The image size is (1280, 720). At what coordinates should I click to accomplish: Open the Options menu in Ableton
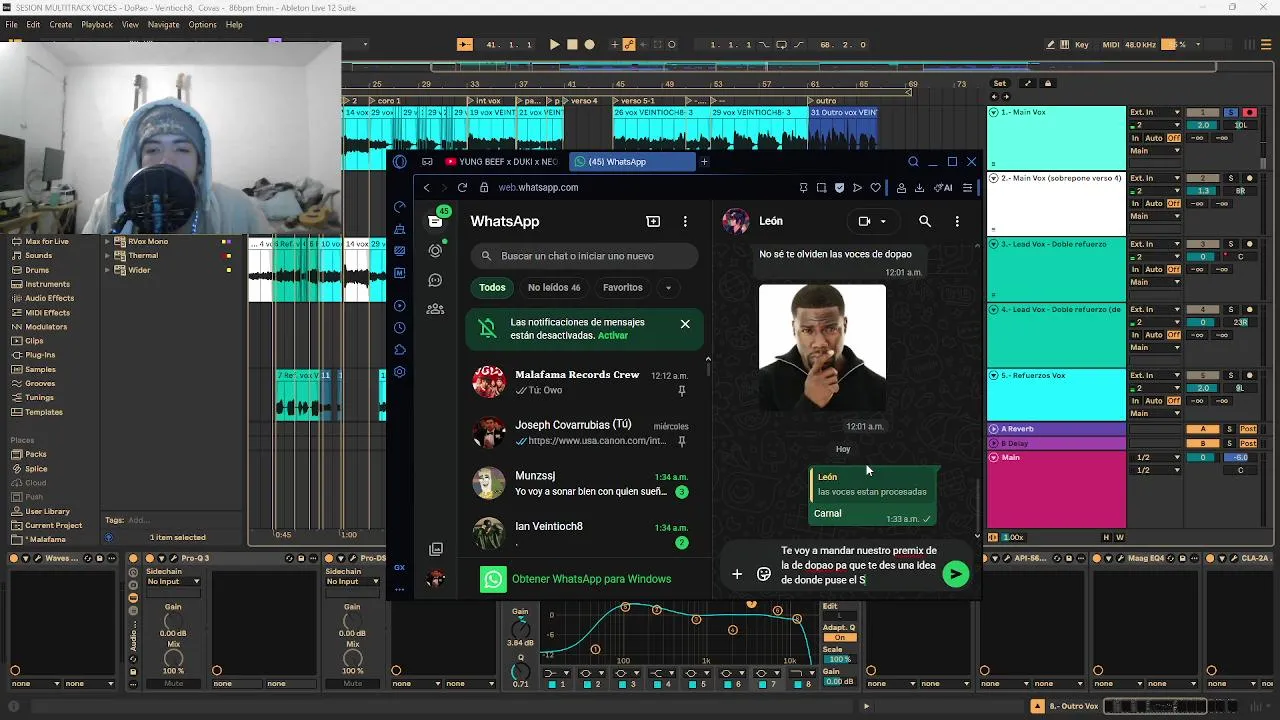pyautogui.click(x=202, y=25)
